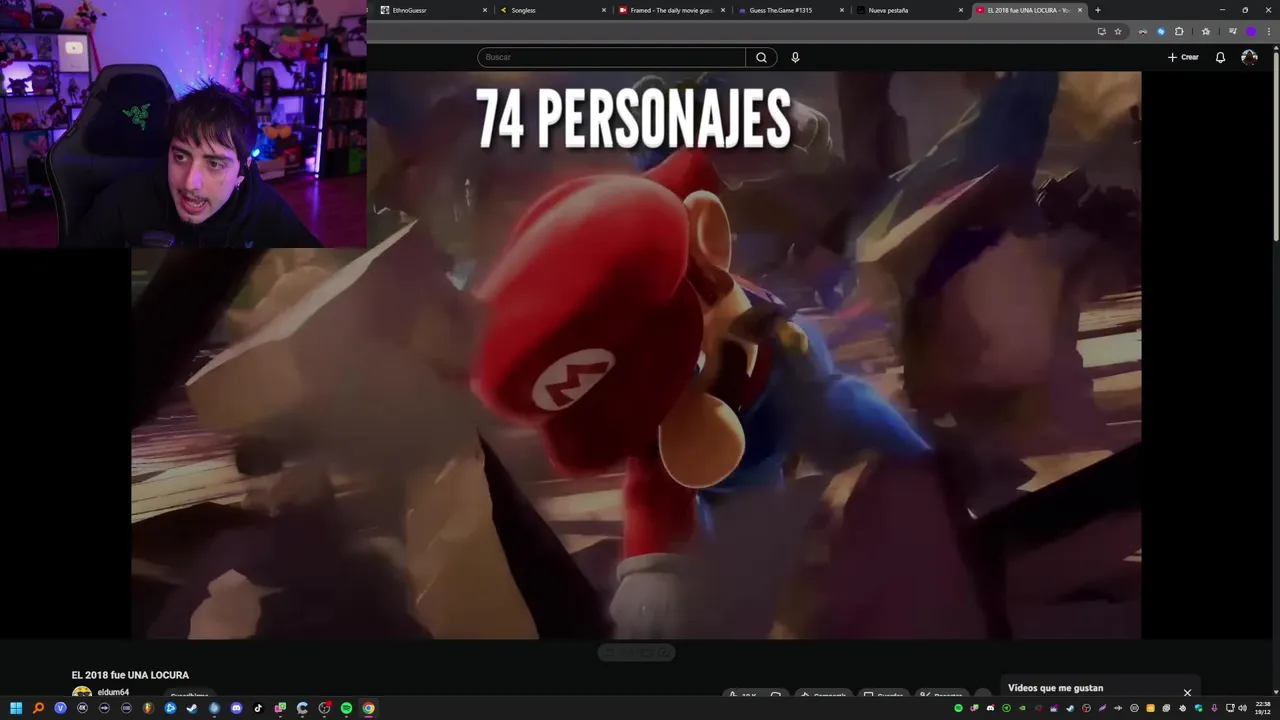This screenshot has height=720, width=1280.
Task: Open Discord from the taskbar
Action: 236,708
